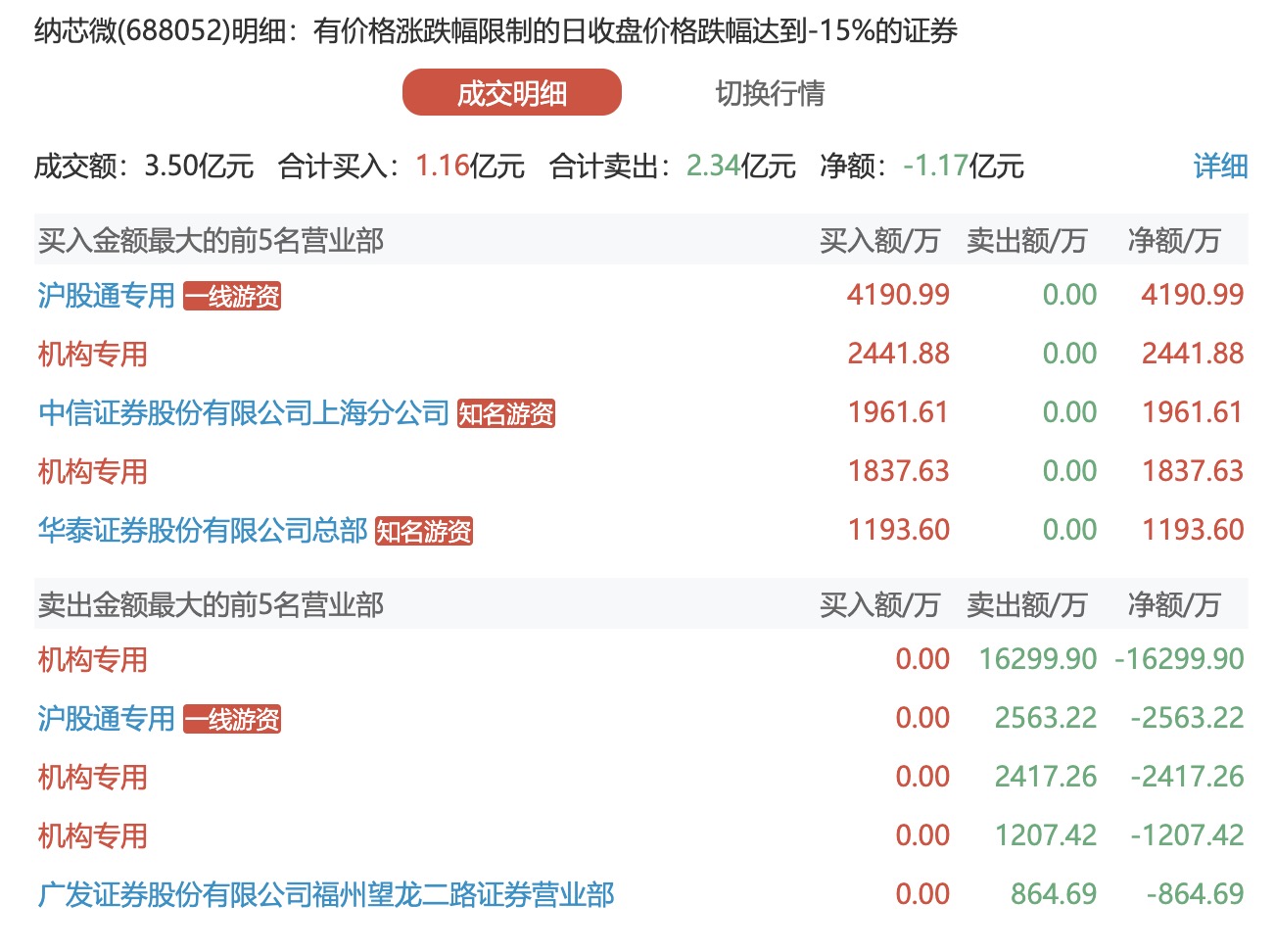
Task: Click the 知名游资 tag beside 华泰证券
Action: point(424,531)
